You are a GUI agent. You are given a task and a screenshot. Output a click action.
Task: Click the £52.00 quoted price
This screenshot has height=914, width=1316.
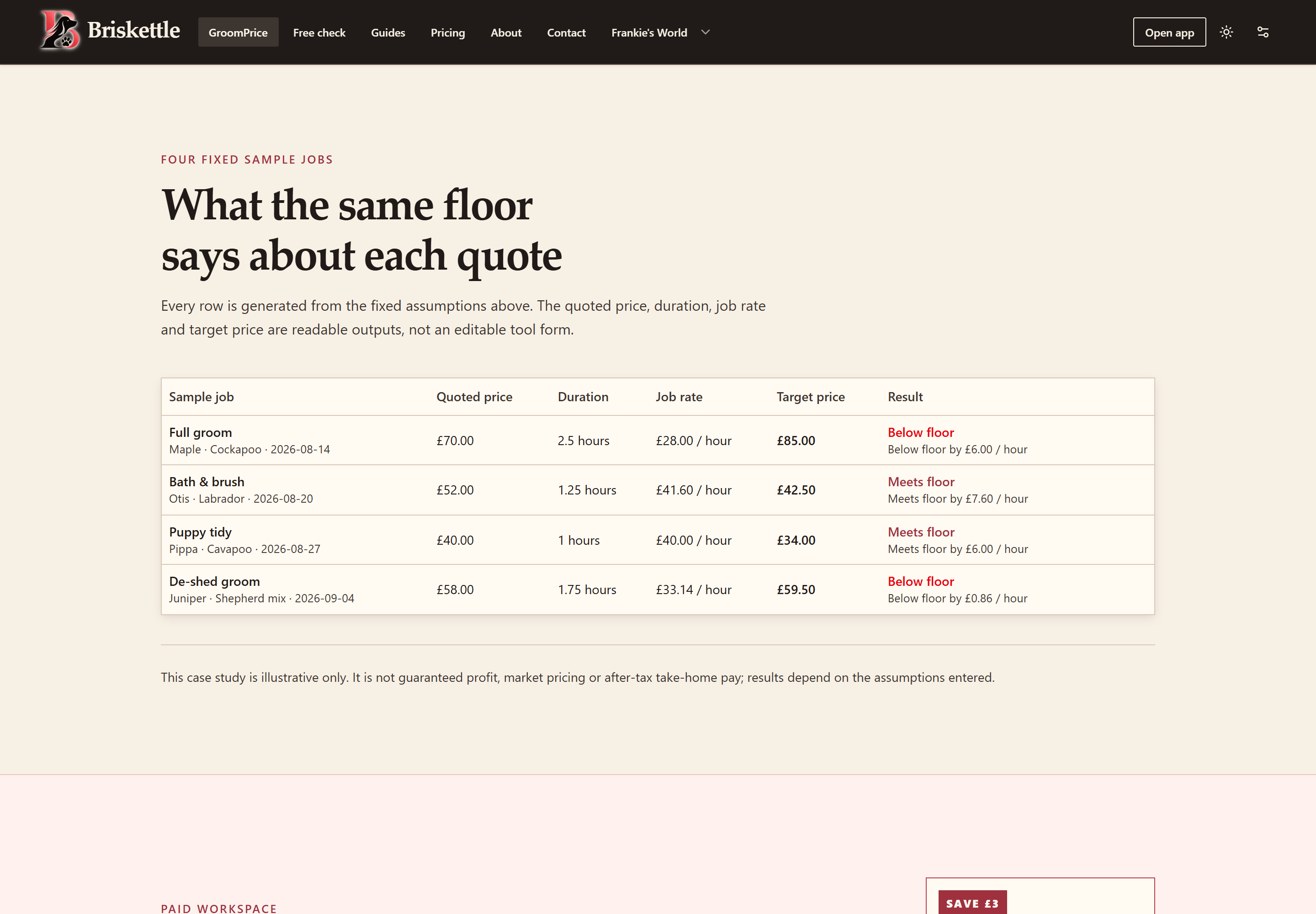455,489
